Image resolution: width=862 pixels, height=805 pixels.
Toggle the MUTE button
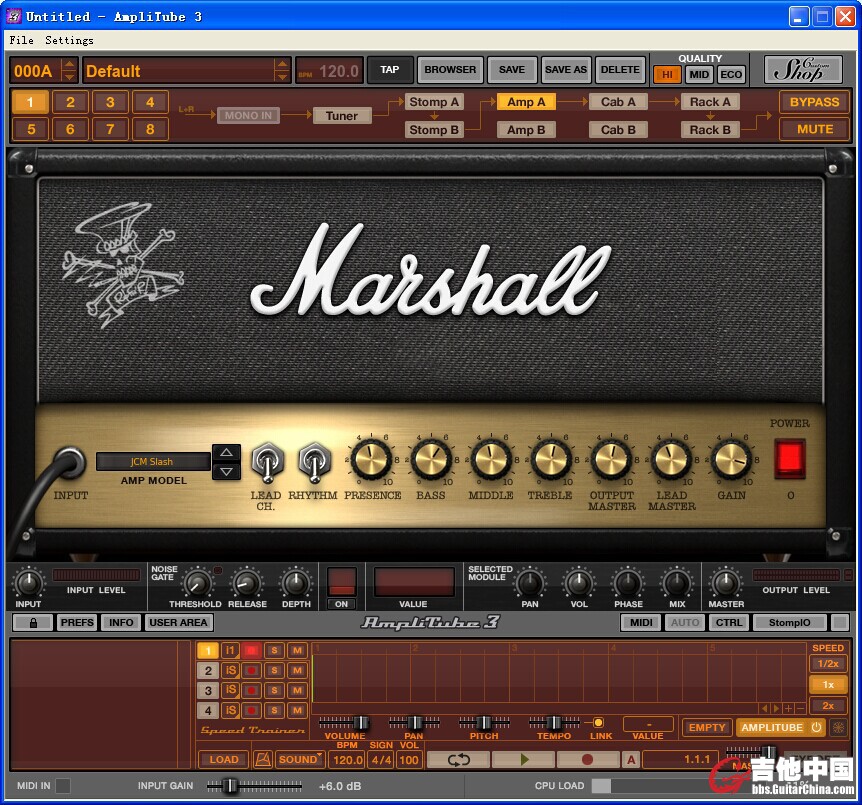pos(814,129)
